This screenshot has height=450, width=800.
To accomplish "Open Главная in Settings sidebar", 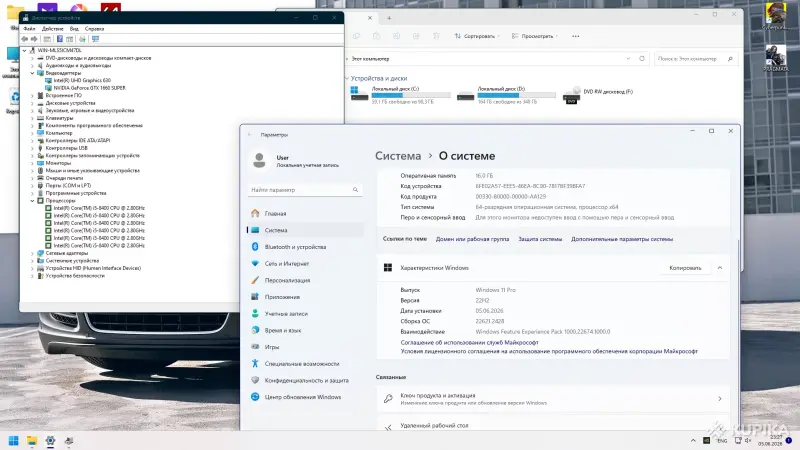I will pos(305,213).
